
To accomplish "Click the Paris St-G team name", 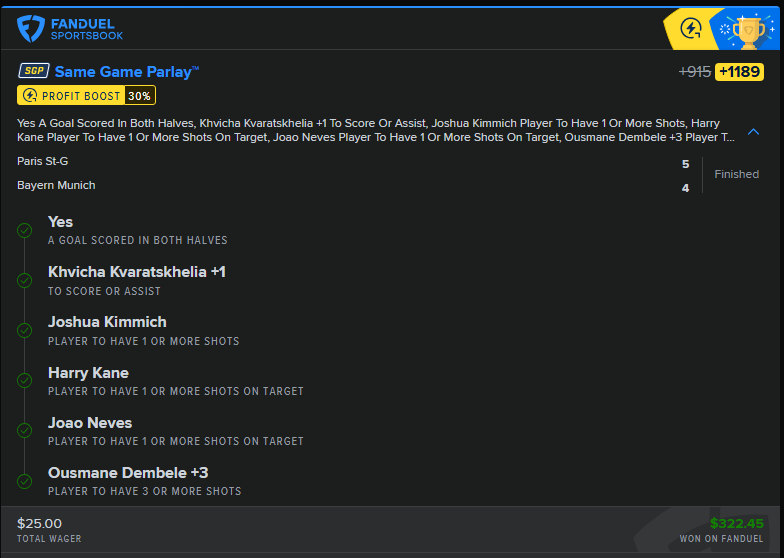I will point(42,162).
